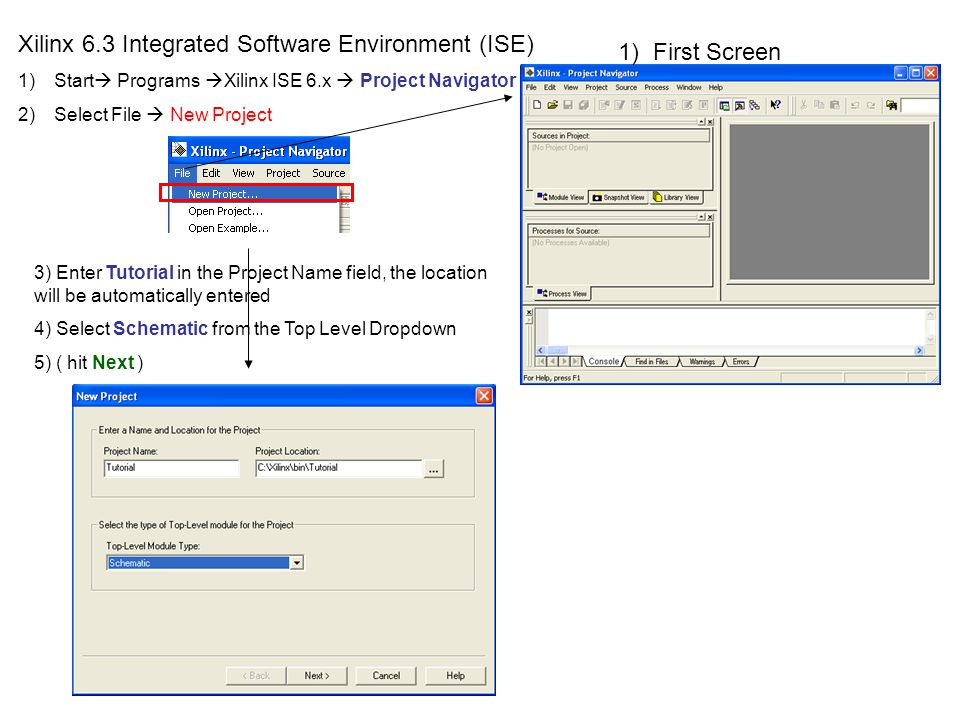This screenshot has height=720, width=960.
Task: Click the dark window toggle icon left of the help arrow
Action: (740, 105)
